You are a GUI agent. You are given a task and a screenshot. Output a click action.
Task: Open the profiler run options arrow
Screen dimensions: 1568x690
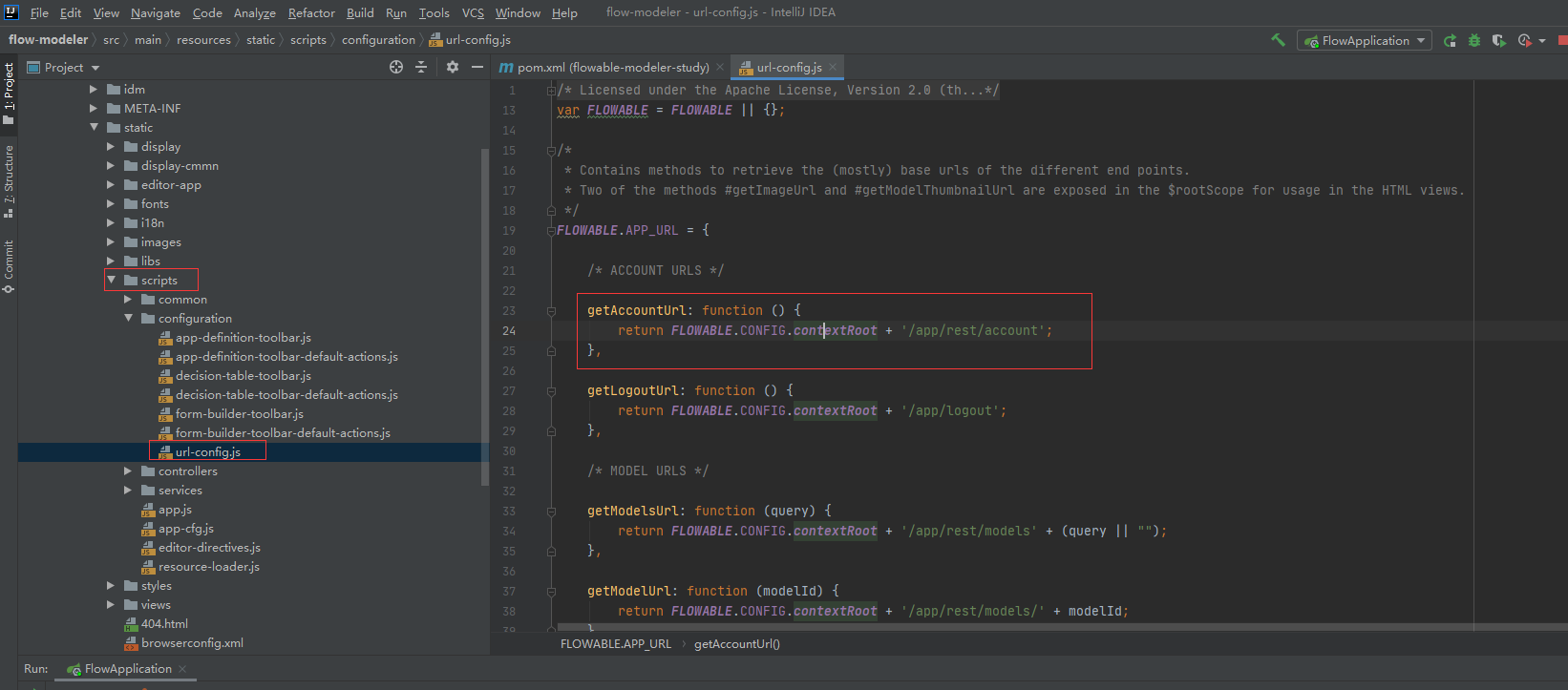(x=1542, y=41)
